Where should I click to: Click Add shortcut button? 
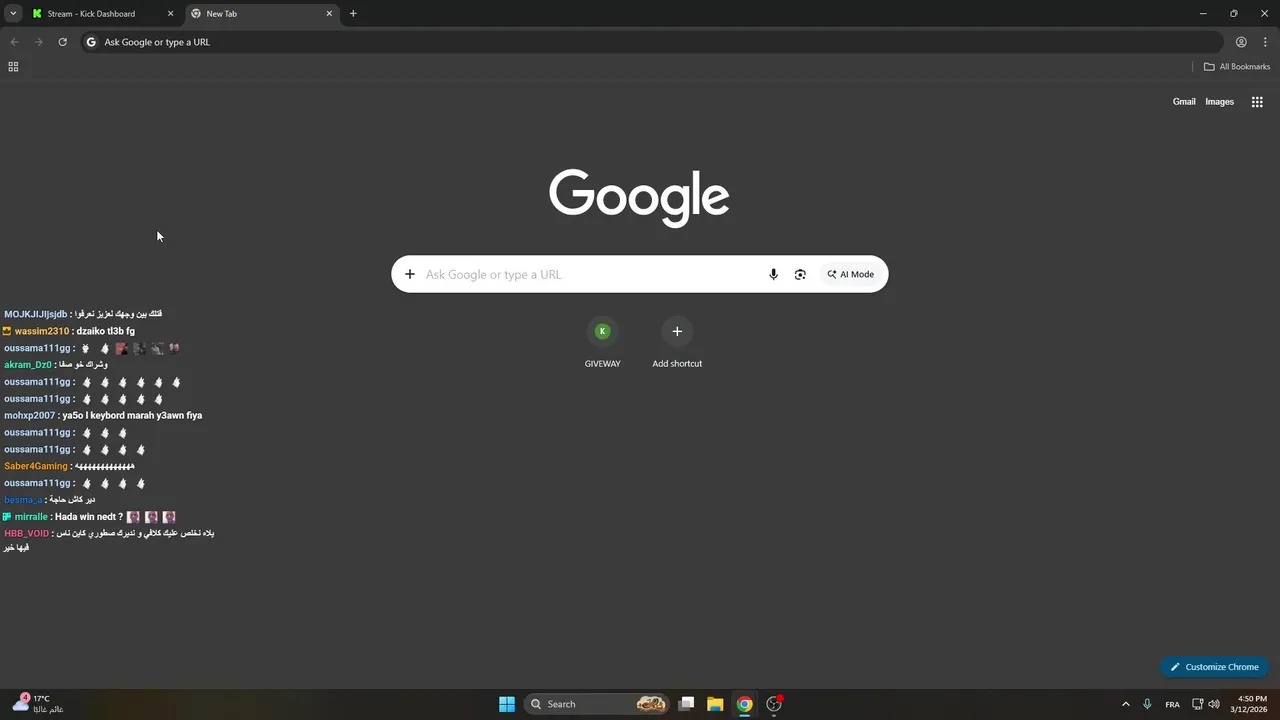[677, 342]
